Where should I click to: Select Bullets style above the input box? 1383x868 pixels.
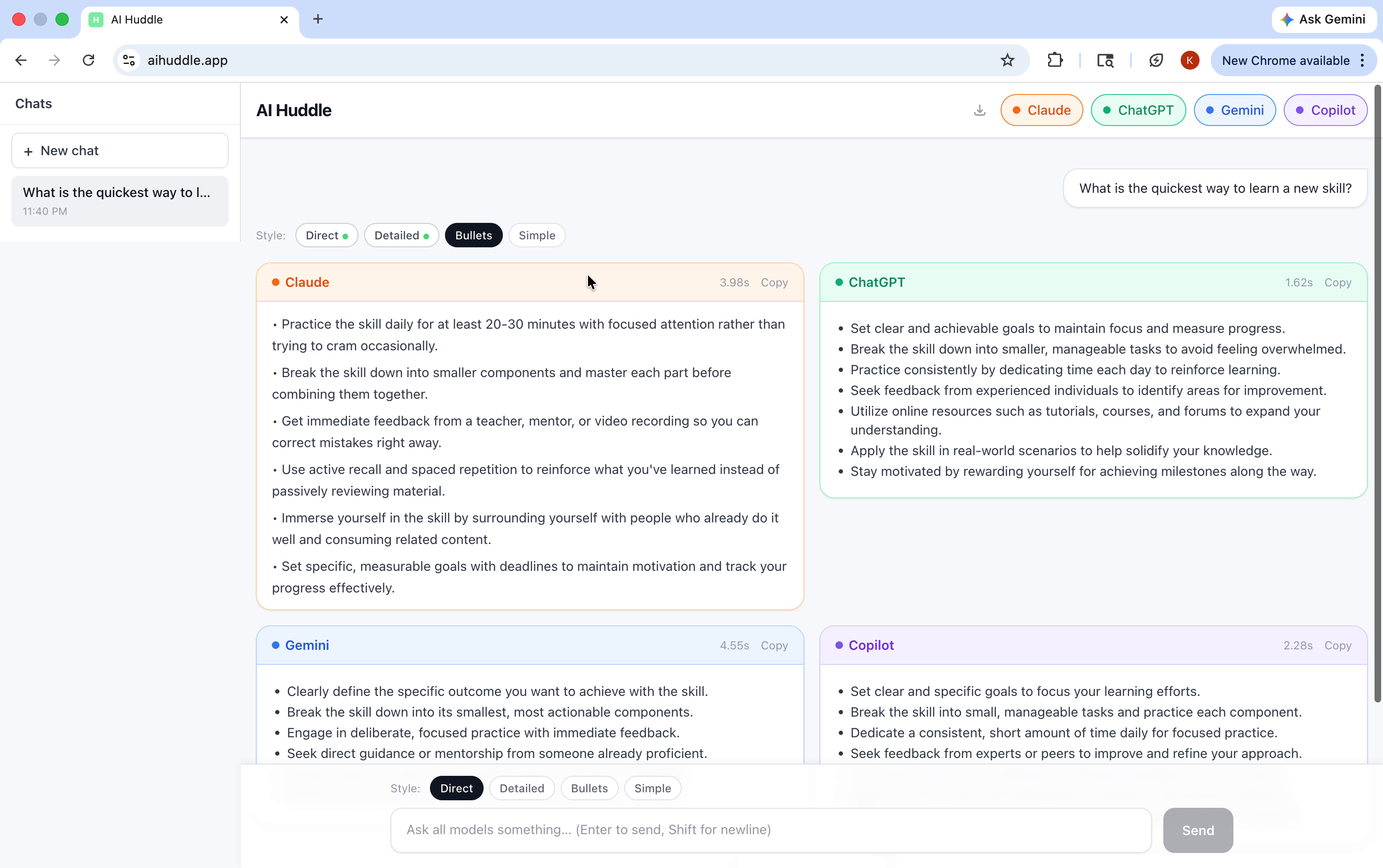click(x=588, y=788)
